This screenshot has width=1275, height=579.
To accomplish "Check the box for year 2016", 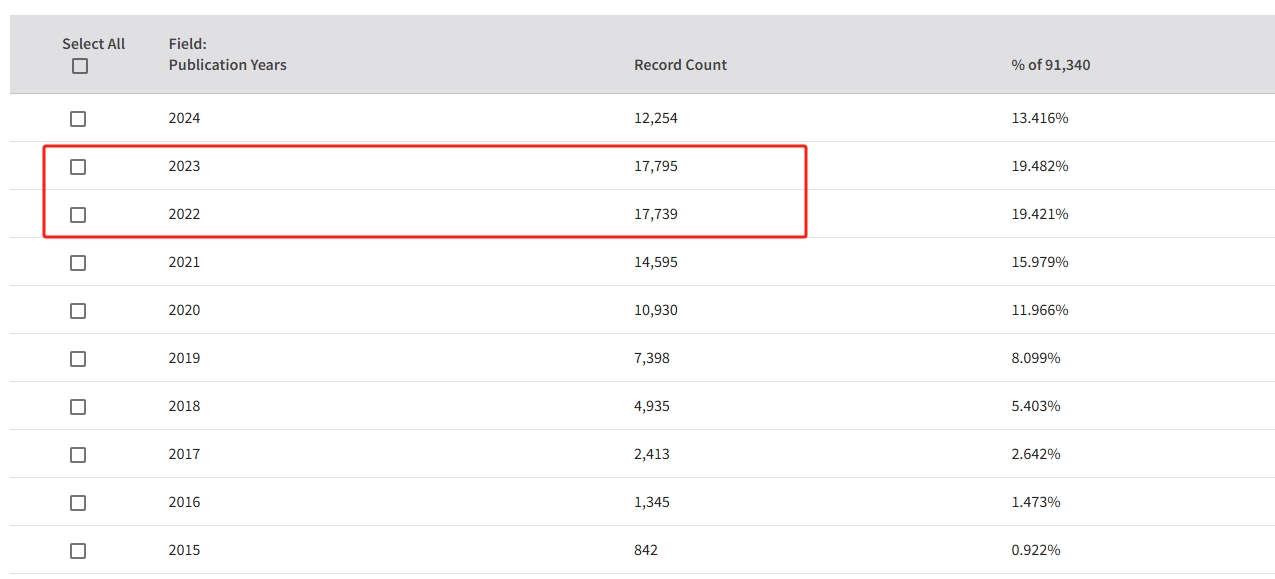I will click(78, 503).
